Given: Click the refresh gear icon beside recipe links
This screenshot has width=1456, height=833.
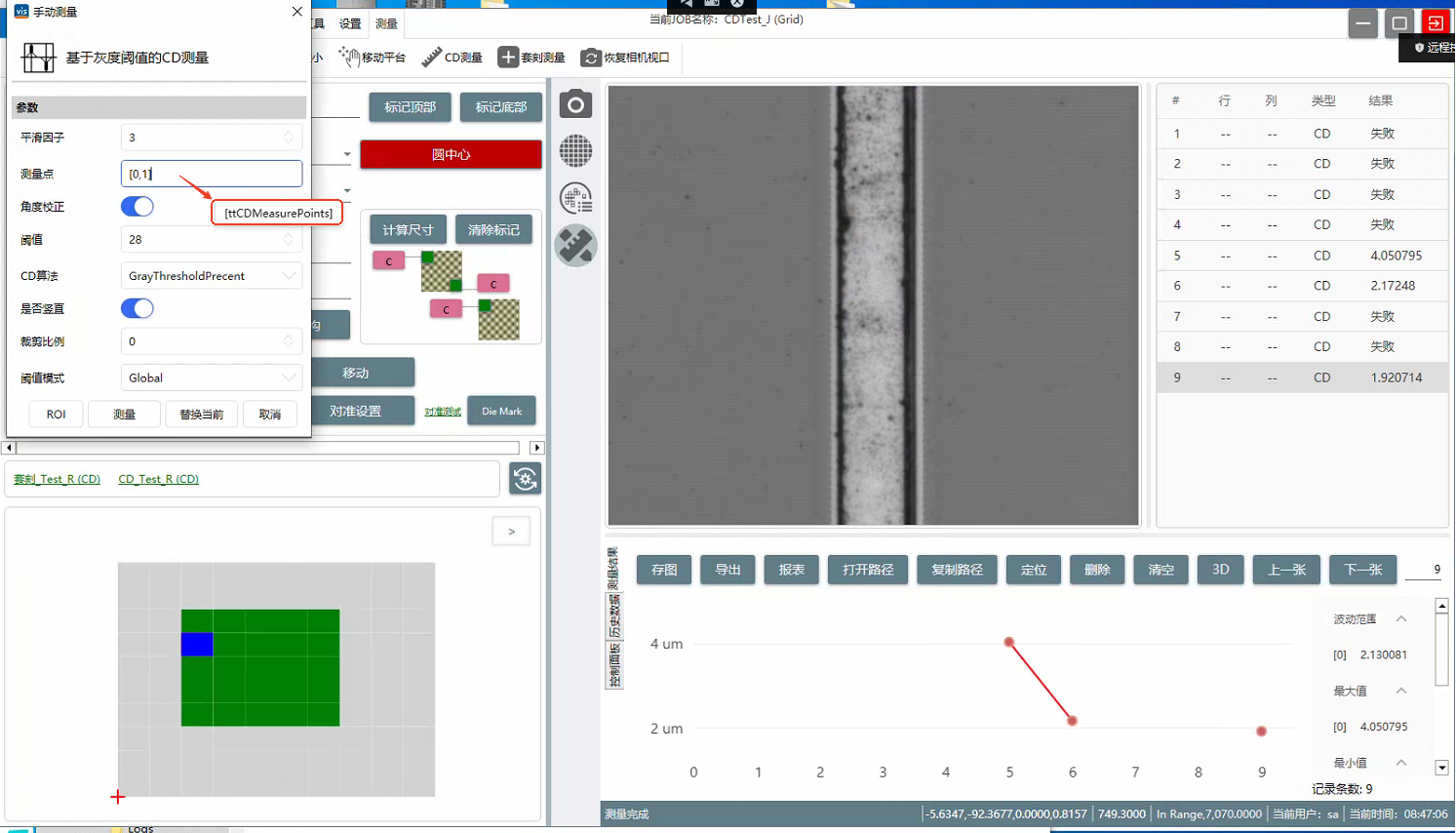Looking at the screenshot, I should [525, 479].
